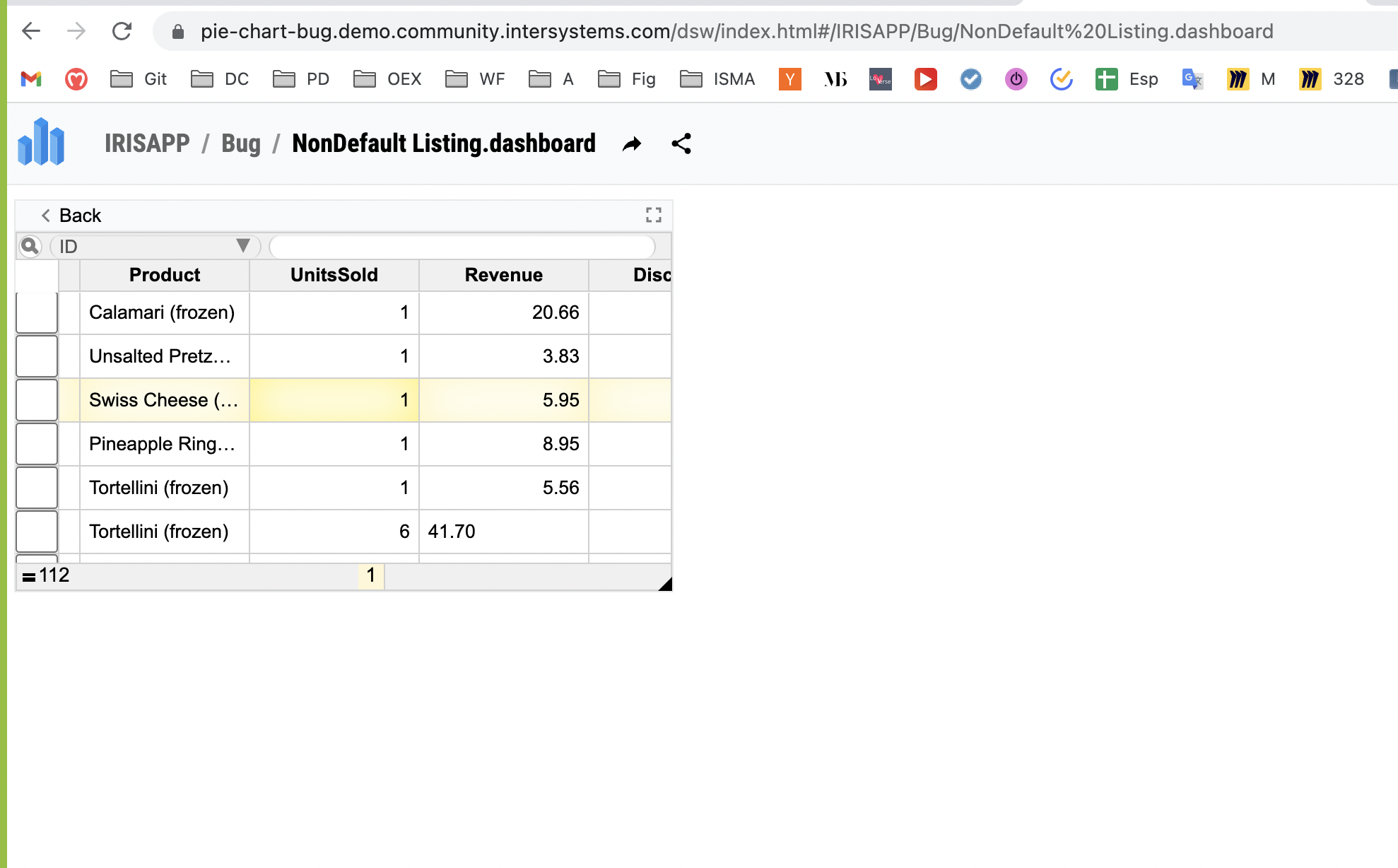This screenshot has height=868, width=1398.
Task: Click the IRISAPP breadcrumb item
Action: click(146, 143)
